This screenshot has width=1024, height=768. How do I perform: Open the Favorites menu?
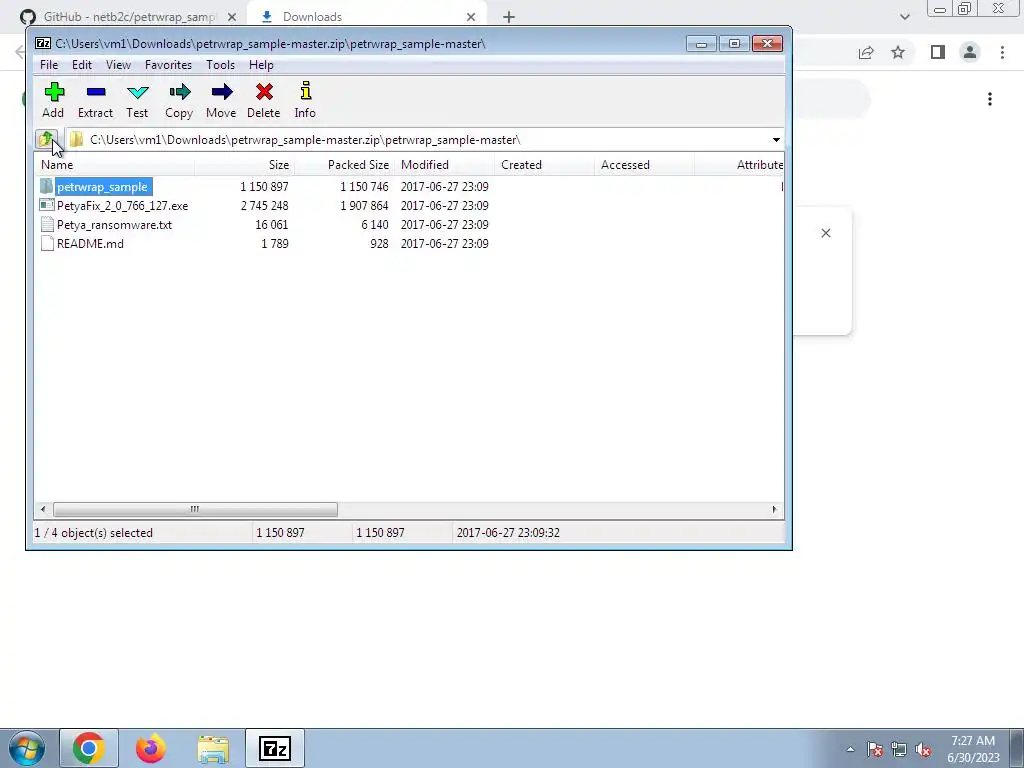coord(168,65)
